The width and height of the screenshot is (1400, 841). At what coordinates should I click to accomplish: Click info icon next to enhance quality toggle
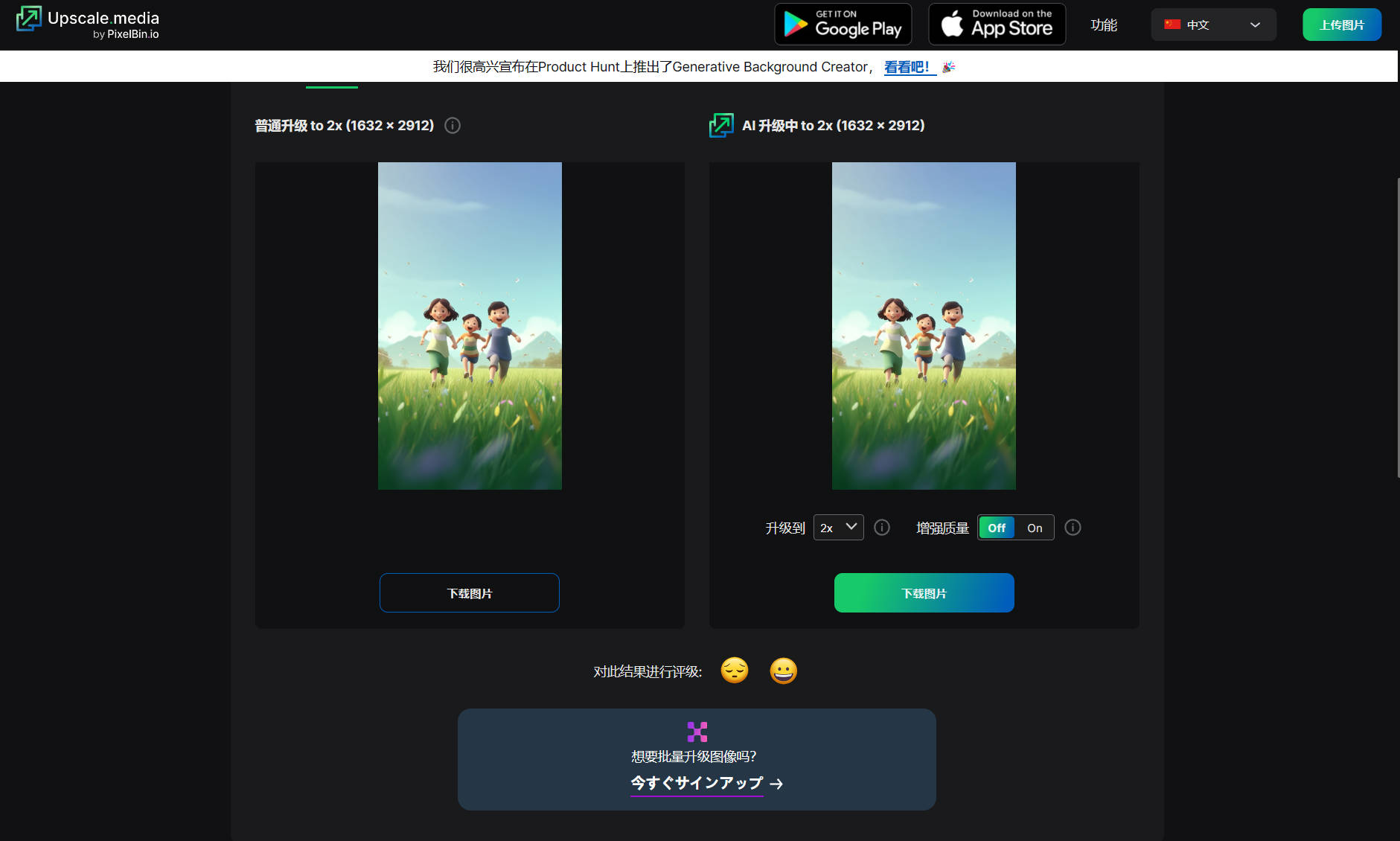[x=1073, y=528]
